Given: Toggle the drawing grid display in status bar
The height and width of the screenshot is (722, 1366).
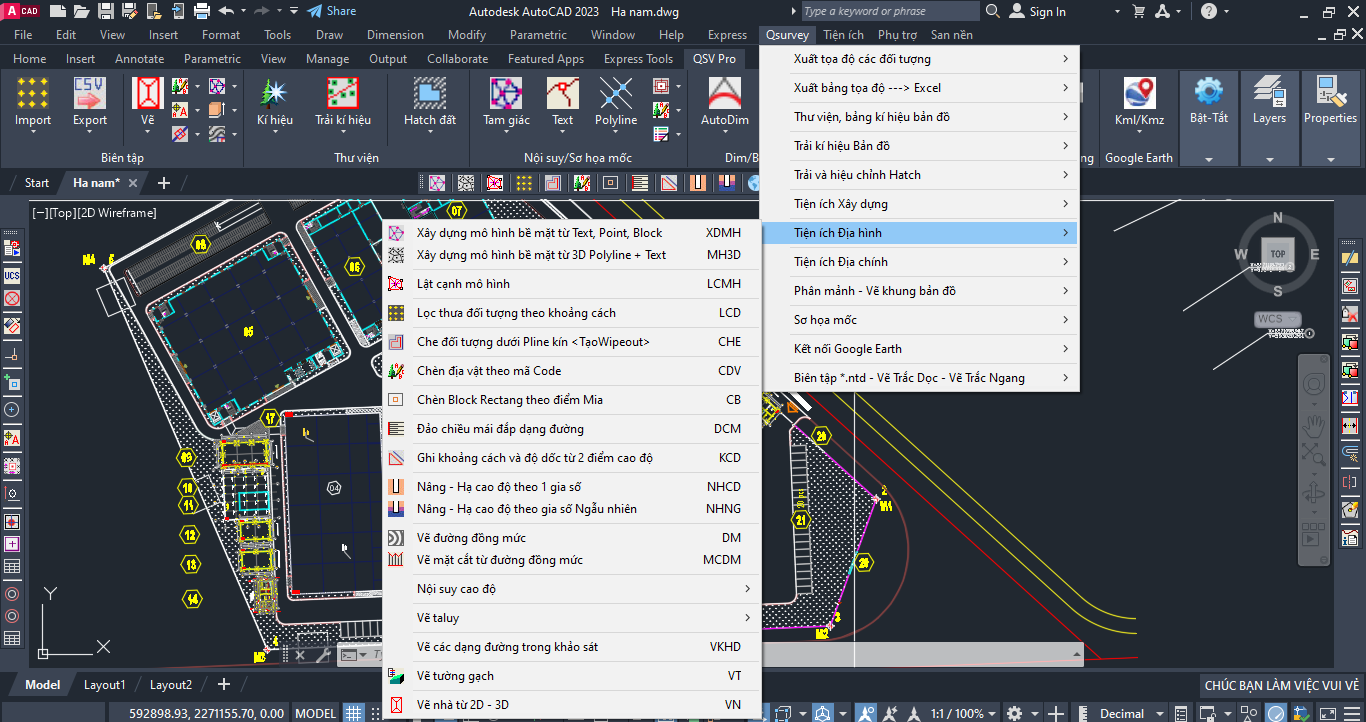Looking at the screenshot, I should point(353,713).
